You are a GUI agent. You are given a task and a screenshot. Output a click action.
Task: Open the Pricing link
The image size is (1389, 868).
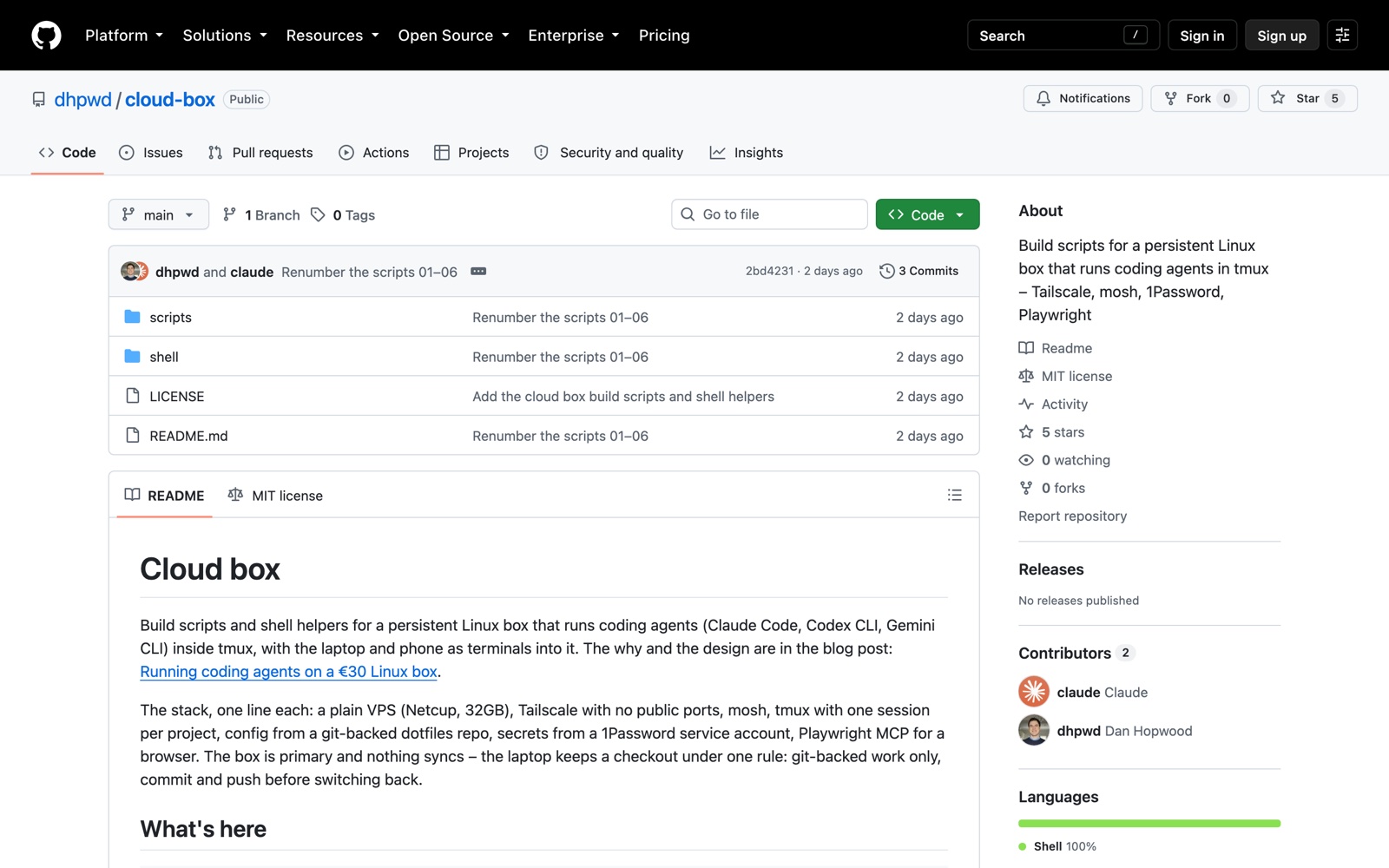(664, 36)
